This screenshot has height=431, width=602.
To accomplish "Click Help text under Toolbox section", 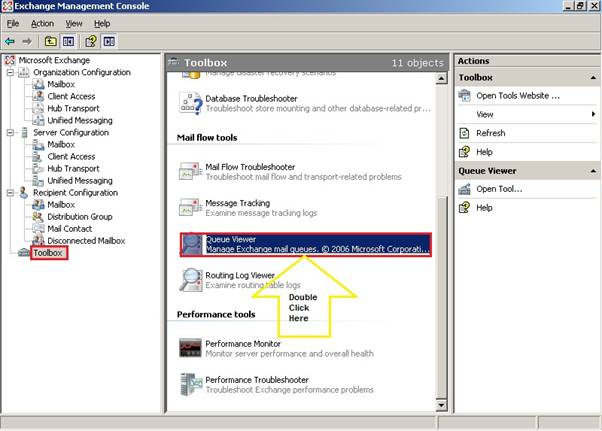I will point(484,152).
